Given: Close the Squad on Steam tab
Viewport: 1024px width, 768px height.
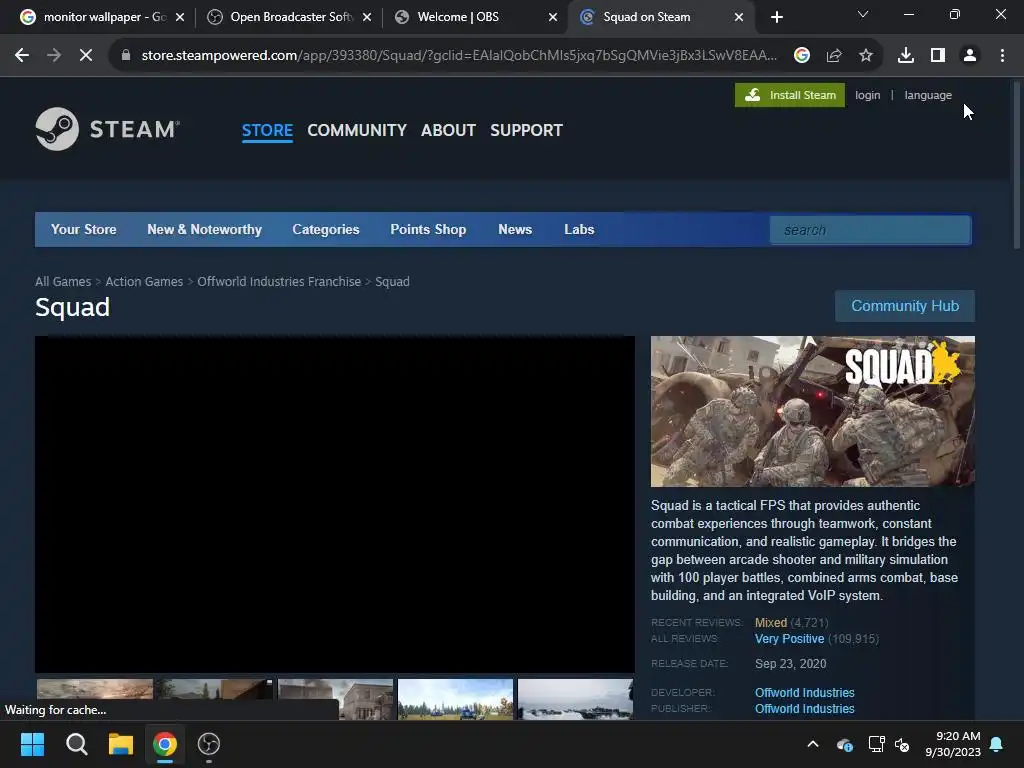Looking at the screenshot, I should [739, 17].
